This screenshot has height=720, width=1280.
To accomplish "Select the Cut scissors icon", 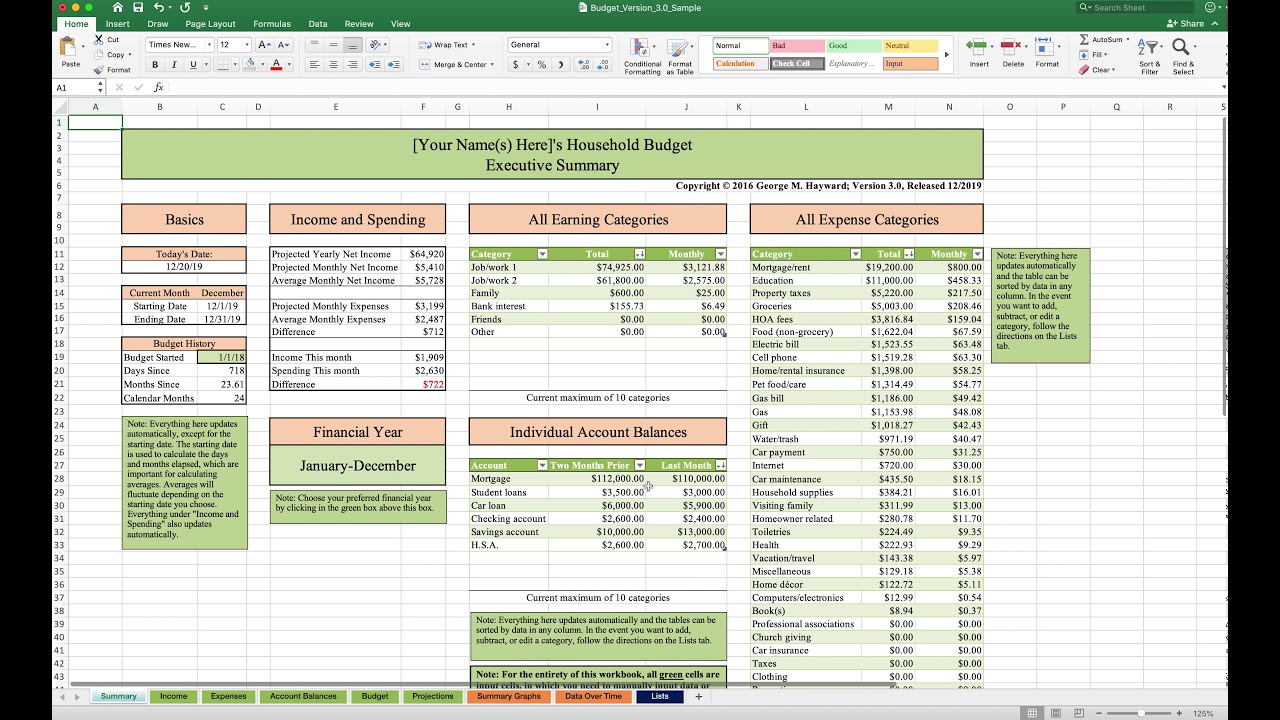I will tap(99, 40).
